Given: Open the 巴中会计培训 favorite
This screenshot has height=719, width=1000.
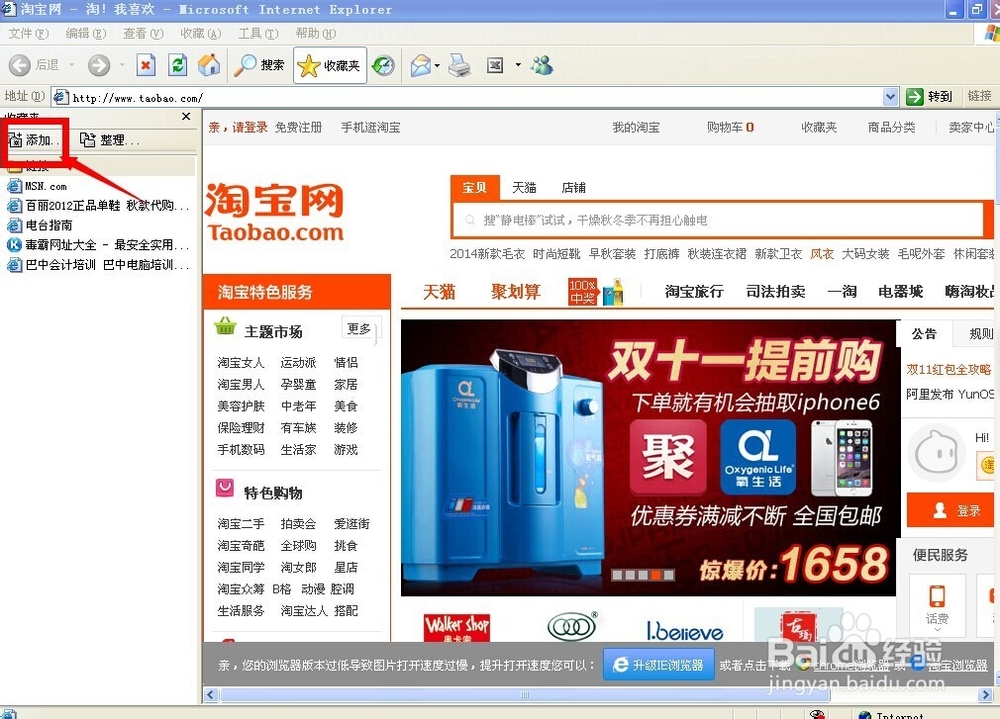Looking at the screenshot, I should (98, 264).
